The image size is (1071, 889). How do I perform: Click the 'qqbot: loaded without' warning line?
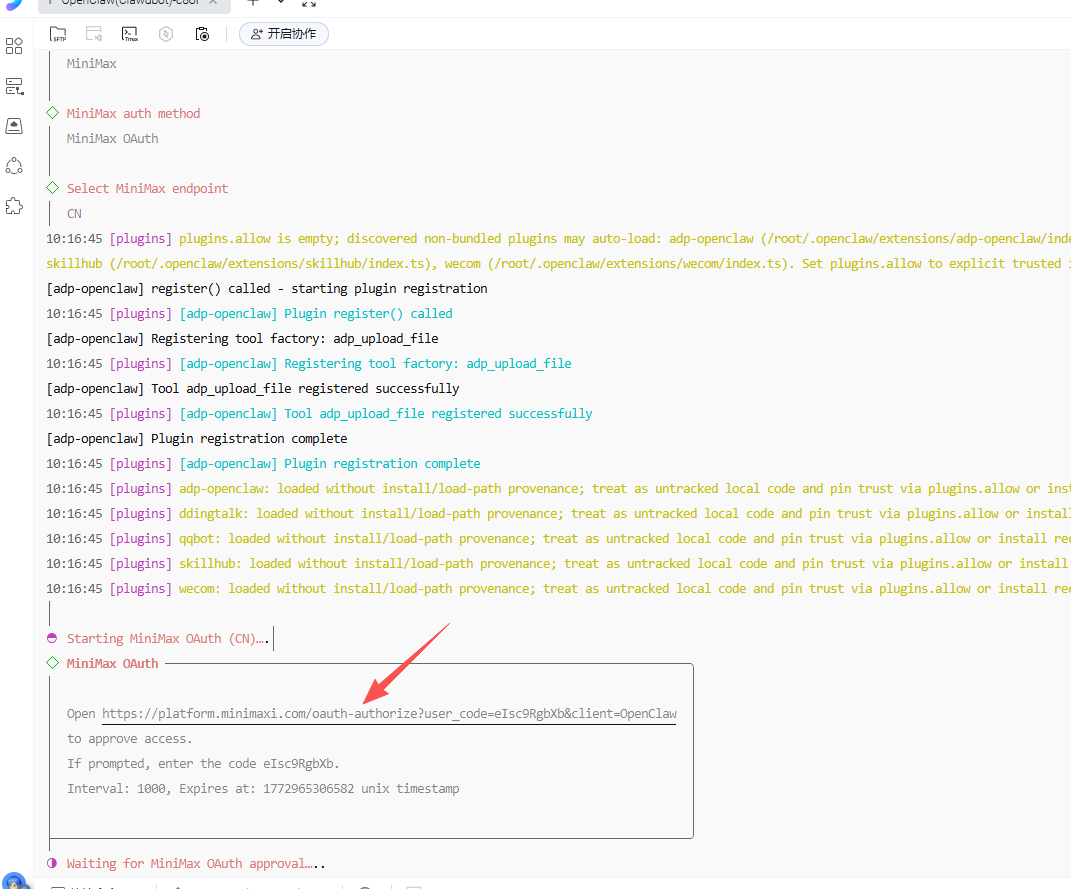tap(558, 539)
